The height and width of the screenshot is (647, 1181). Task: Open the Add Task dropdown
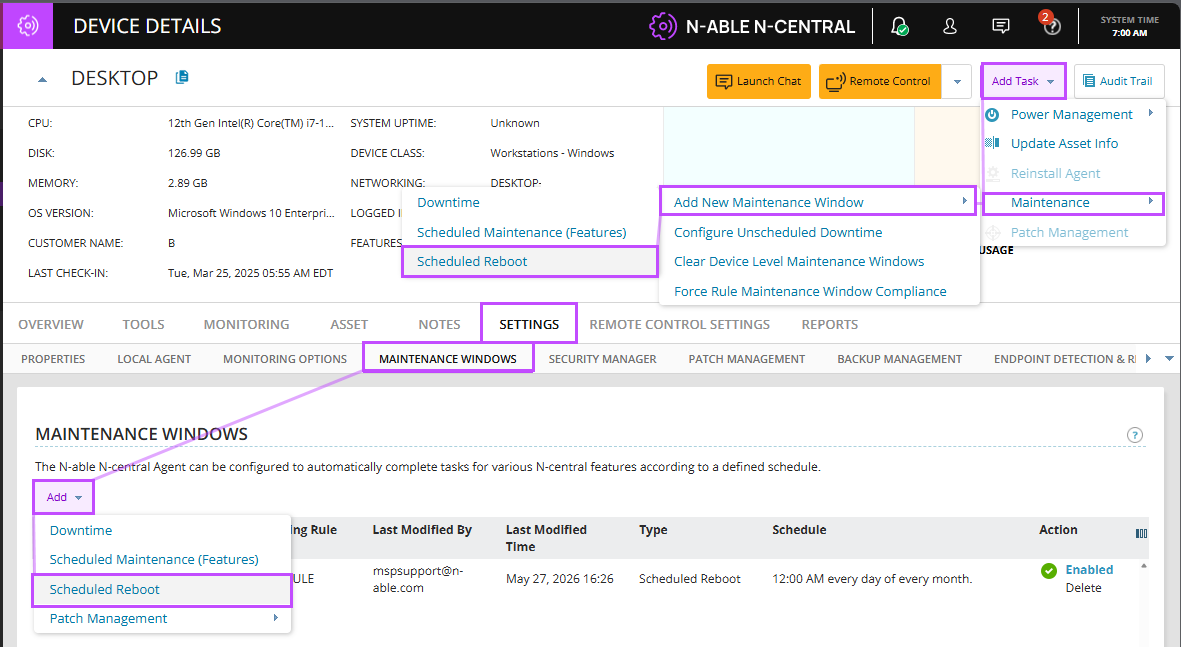tap(1023, 81)
